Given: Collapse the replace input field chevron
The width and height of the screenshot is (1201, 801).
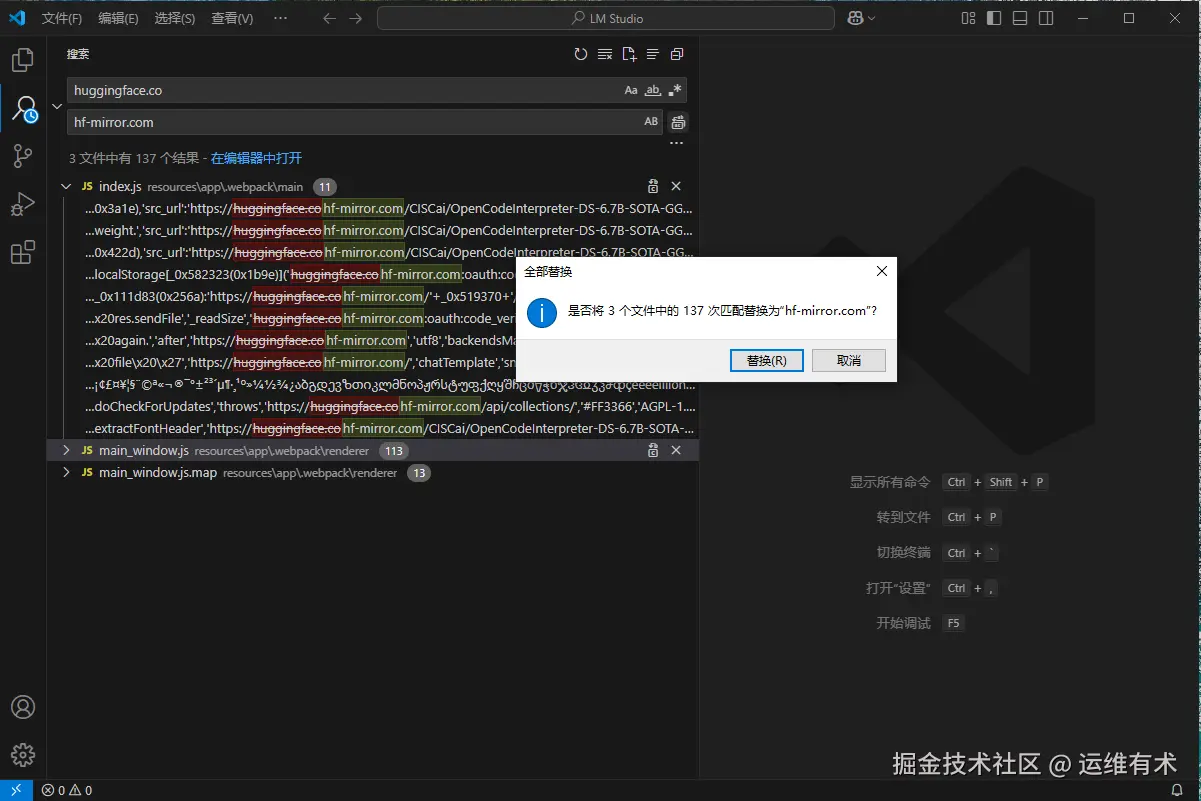Looking at the screenshot, I should pos(57,105).
